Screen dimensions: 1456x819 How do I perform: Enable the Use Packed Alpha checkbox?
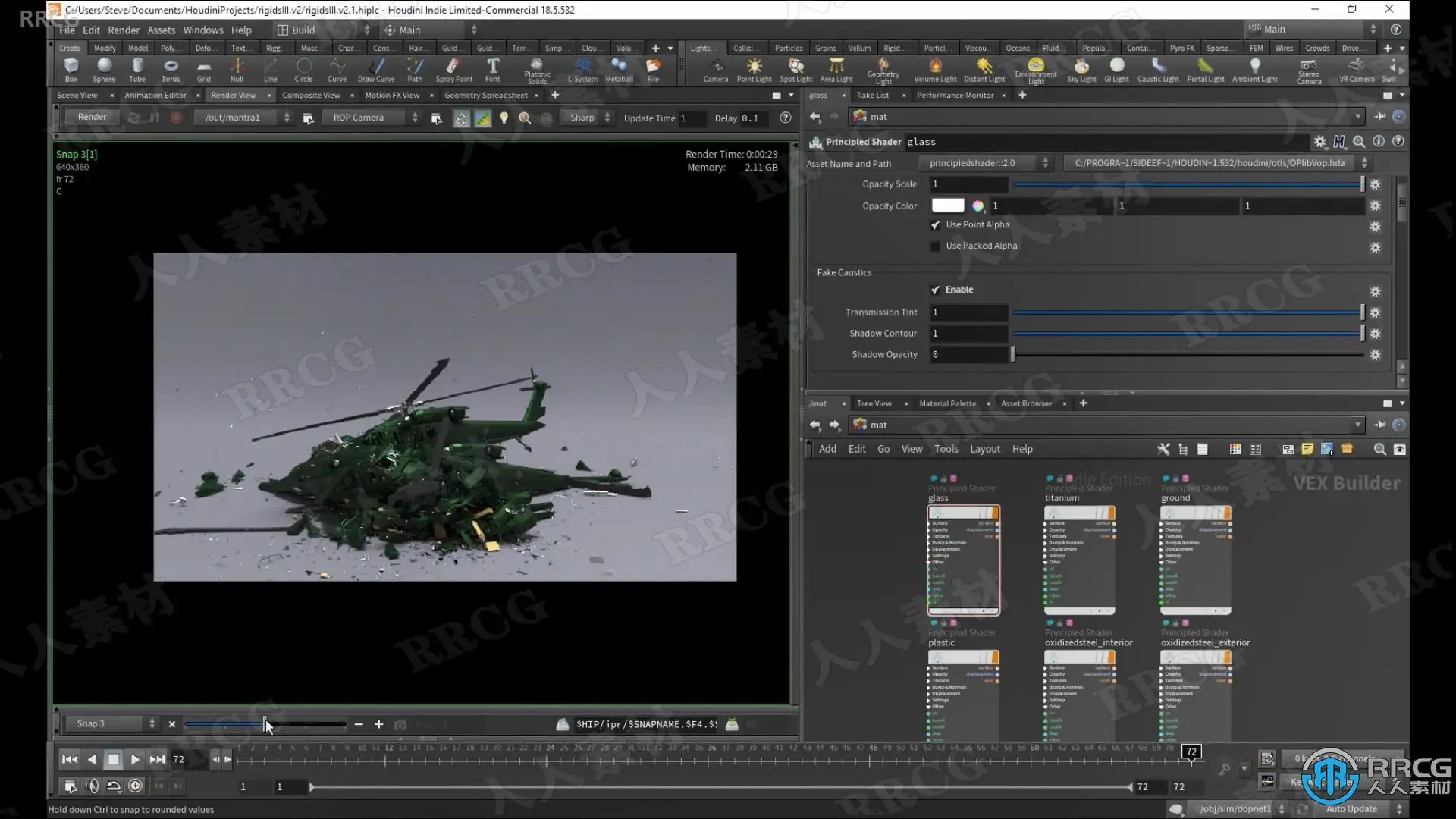coord(935,246)
